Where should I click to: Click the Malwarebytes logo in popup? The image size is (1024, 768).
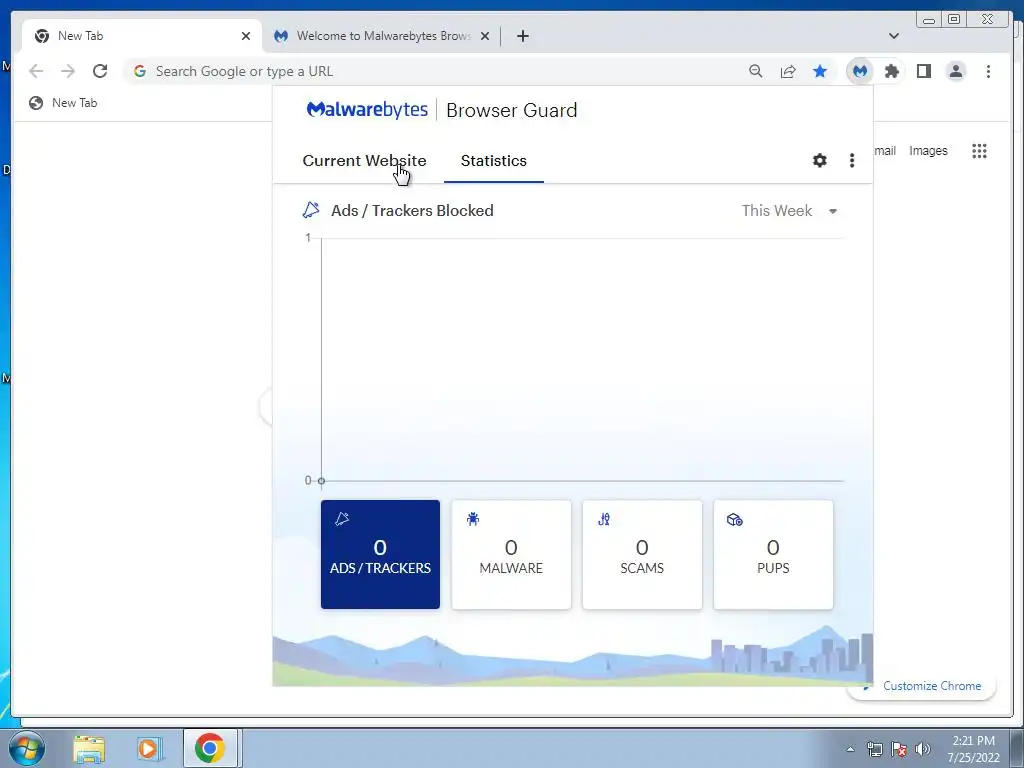point(367,110)
